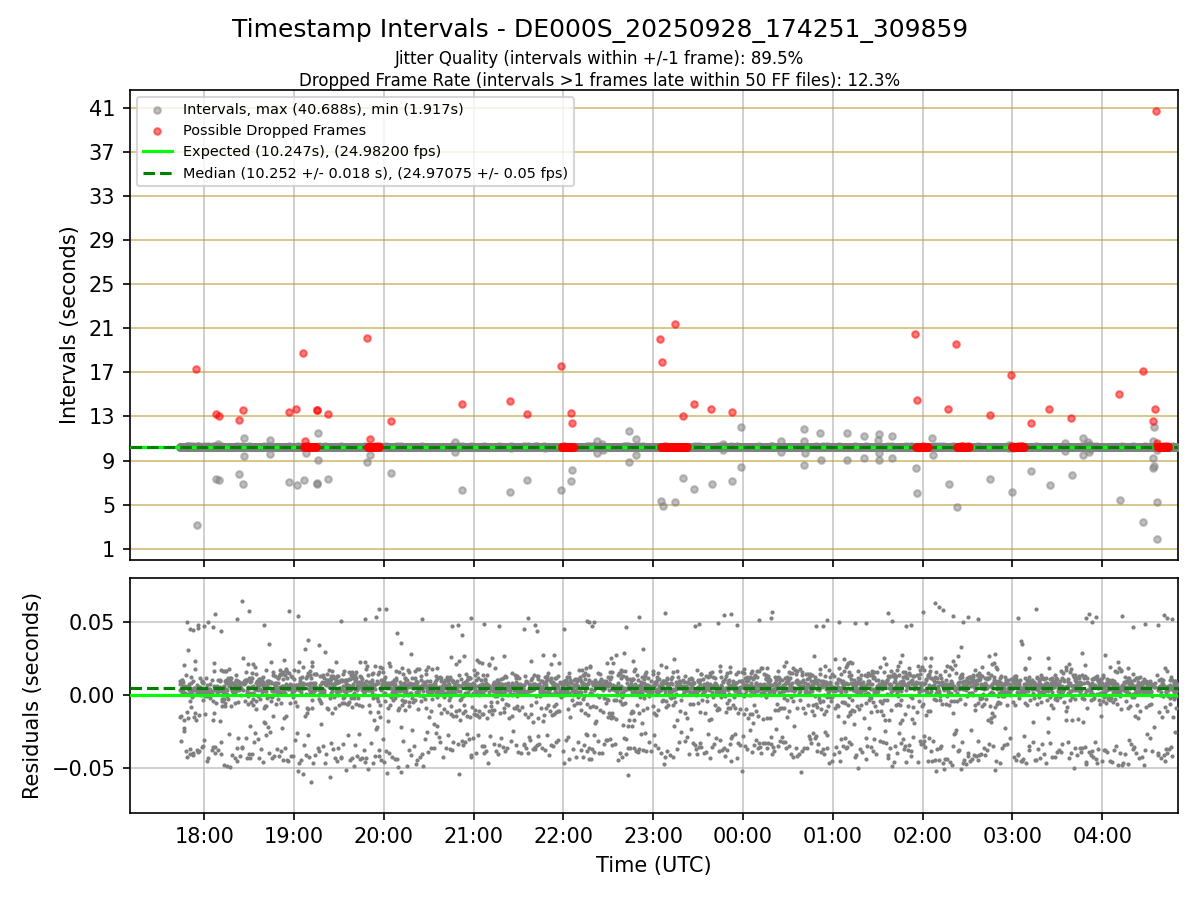Click the plot title 'Timestamp Intervals - DE000S_20250928_174251_309859'

click(x=600, y=29)
